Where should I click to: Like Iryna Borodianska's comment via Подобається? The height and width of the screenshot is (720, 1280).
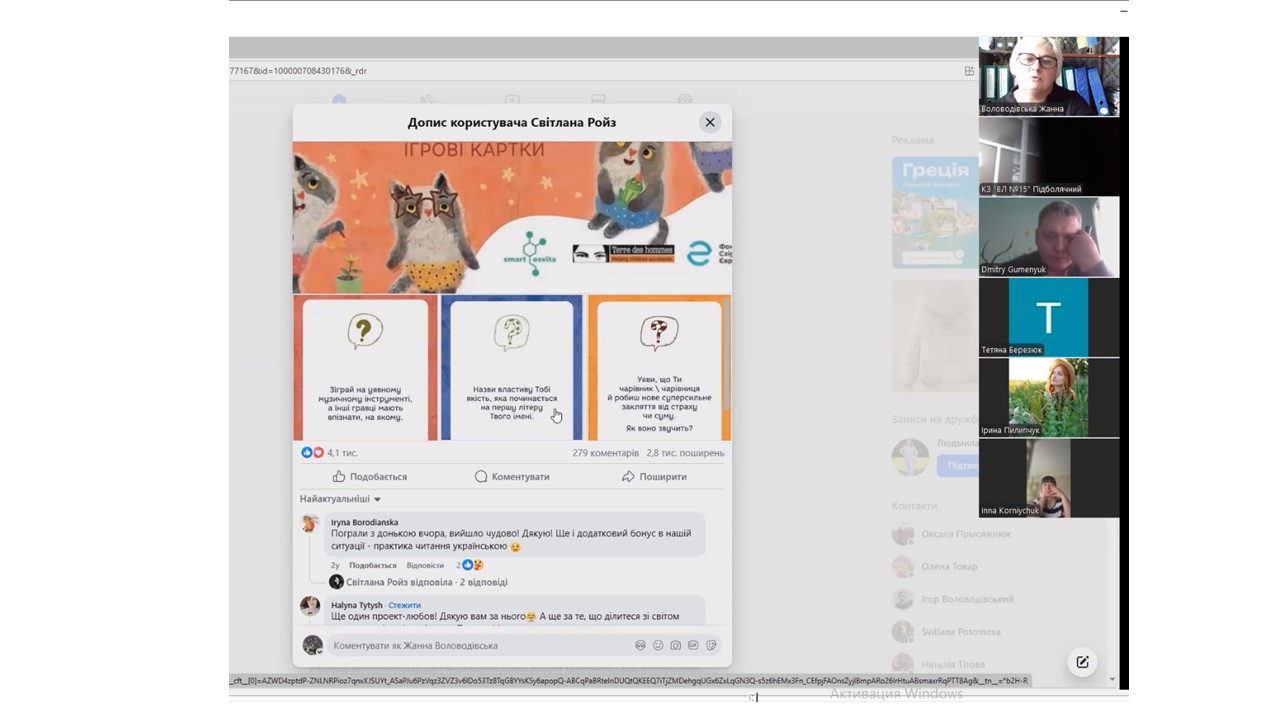click(x=372, y=565)
